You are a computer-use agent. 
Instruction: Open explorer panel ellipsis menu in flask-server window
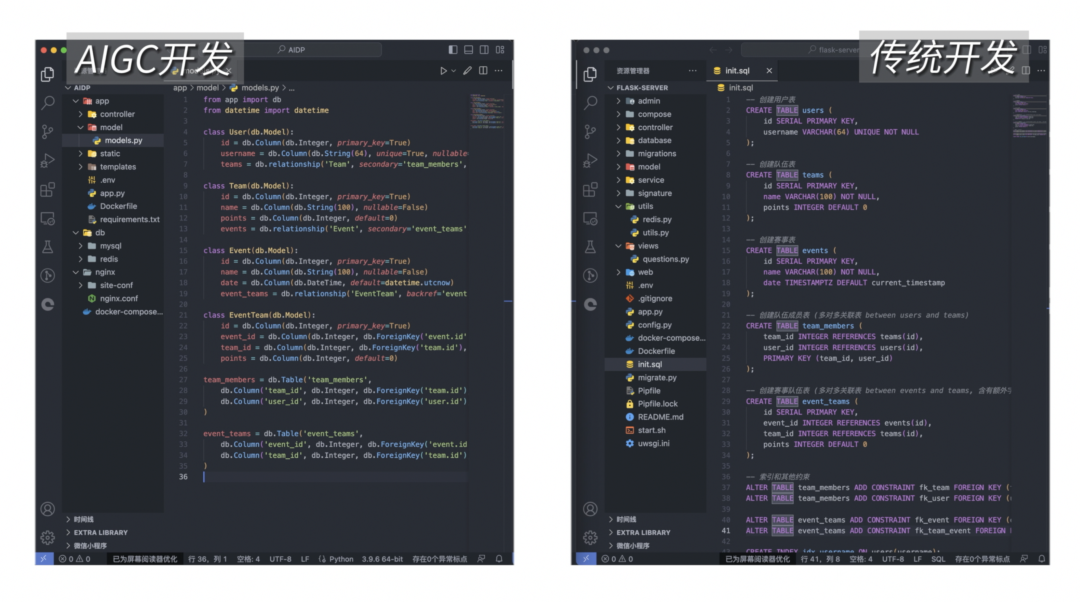pyautogui.click(x=692, y=70)
